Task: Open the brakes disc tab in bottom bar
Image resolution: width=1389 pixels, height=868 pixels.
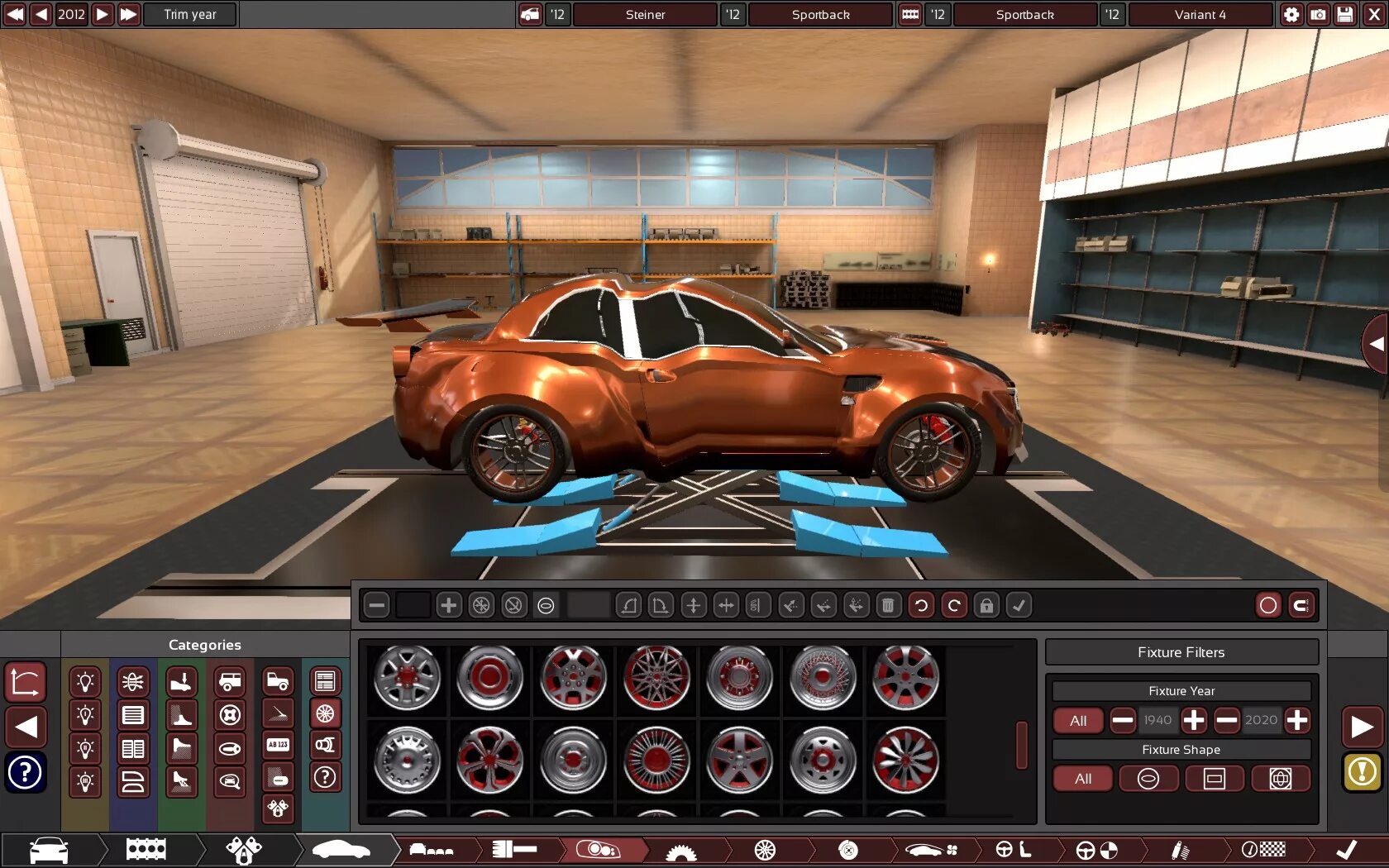Action: 848,850
